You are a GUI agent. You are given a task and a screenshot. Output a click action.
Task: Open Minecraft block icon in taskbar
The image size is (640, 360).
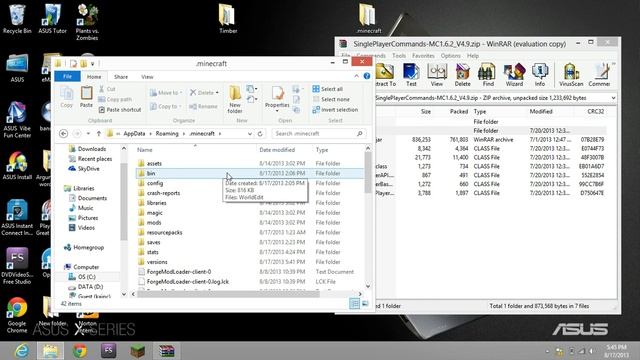[138, 351]
